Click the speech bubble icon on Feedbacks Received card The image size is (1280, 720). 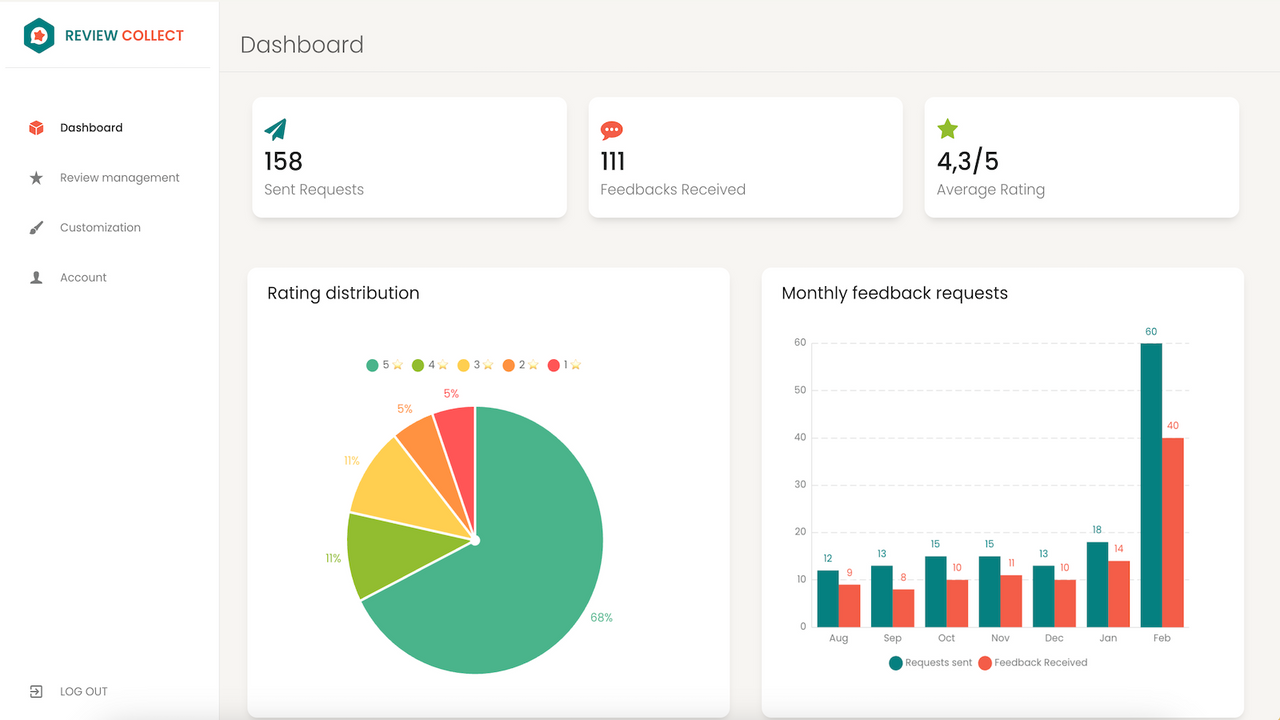[x=611, y=129]
